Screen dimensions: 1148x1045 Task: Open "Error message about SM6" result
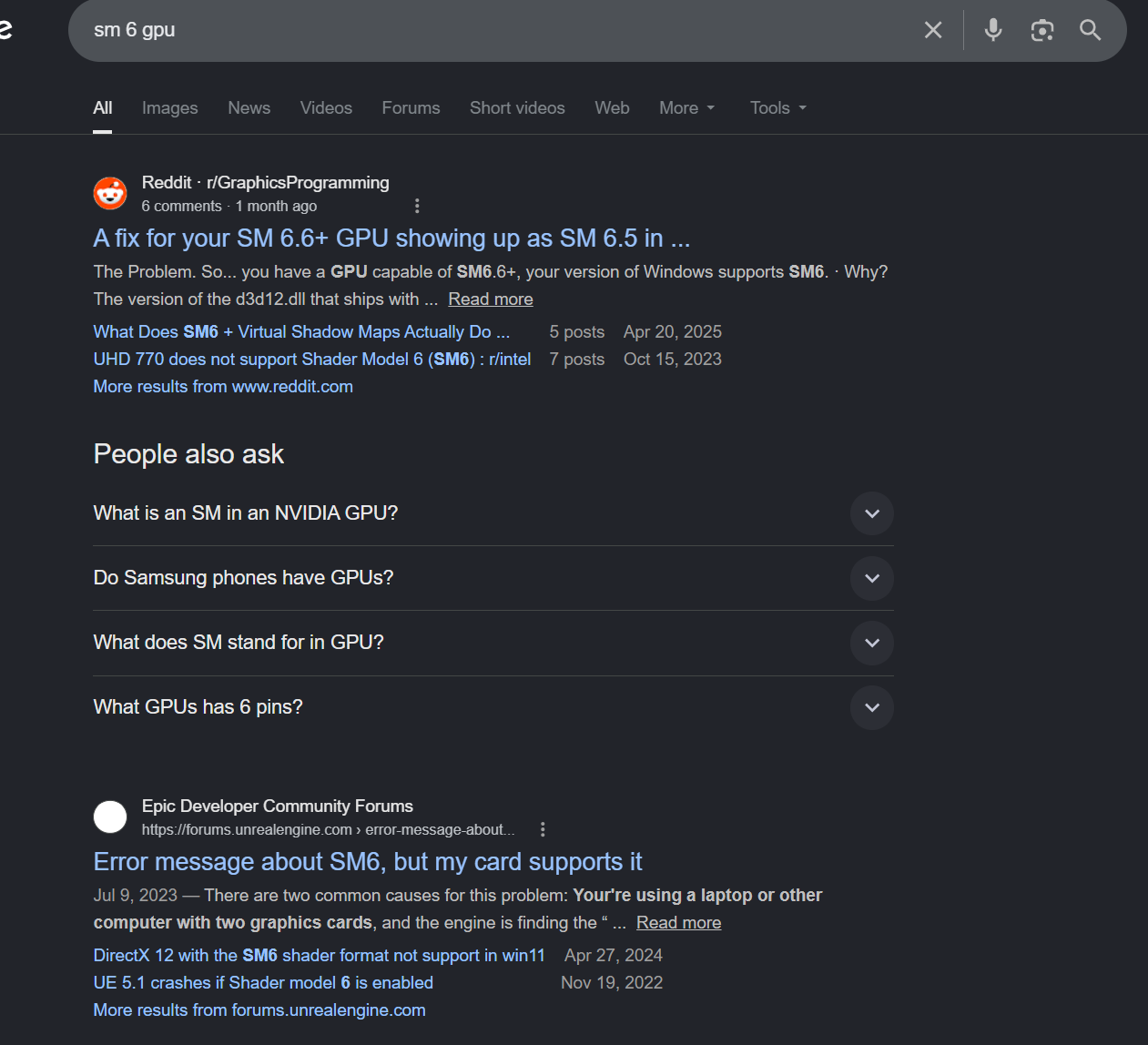tap(368, 862)
